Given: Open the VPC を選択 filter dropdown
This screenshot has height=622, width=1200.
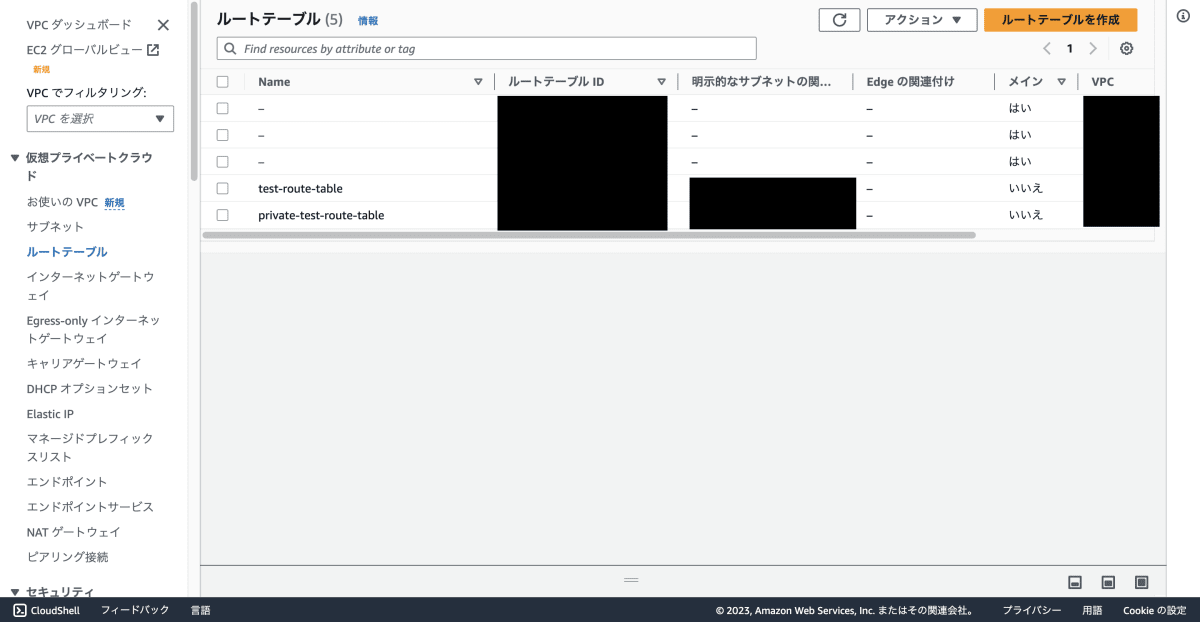Looking at the screenshot, I should 100,119.
